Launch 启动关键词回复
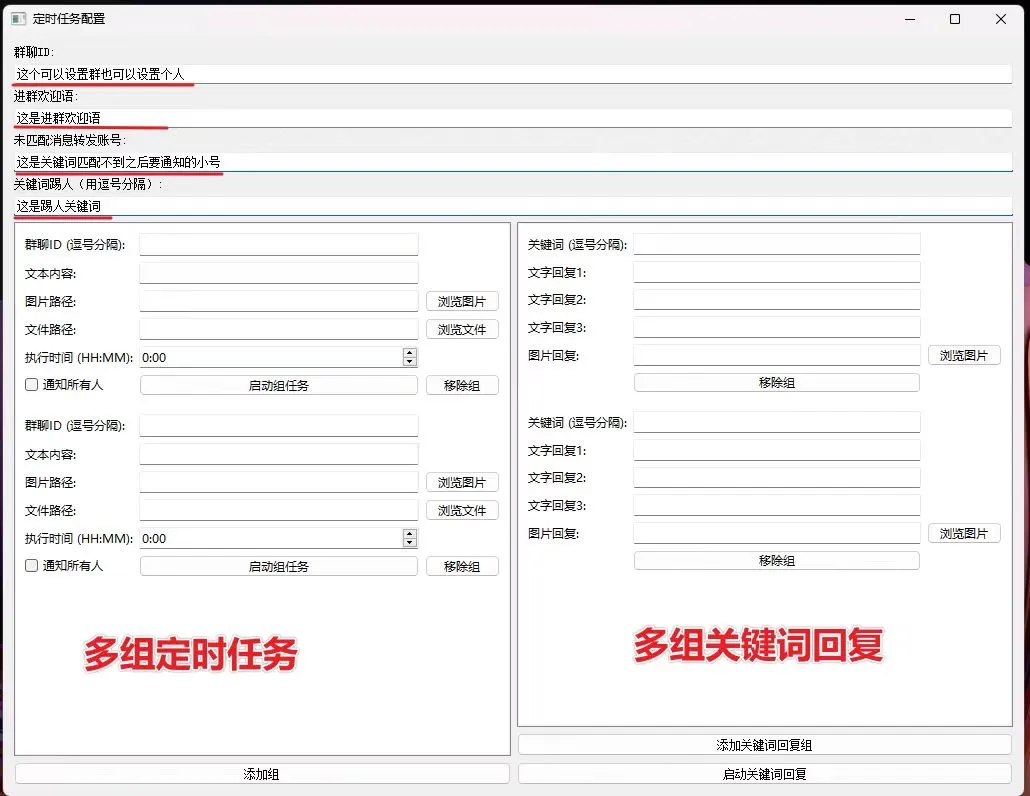1030x796 pixels. (764, 774)
